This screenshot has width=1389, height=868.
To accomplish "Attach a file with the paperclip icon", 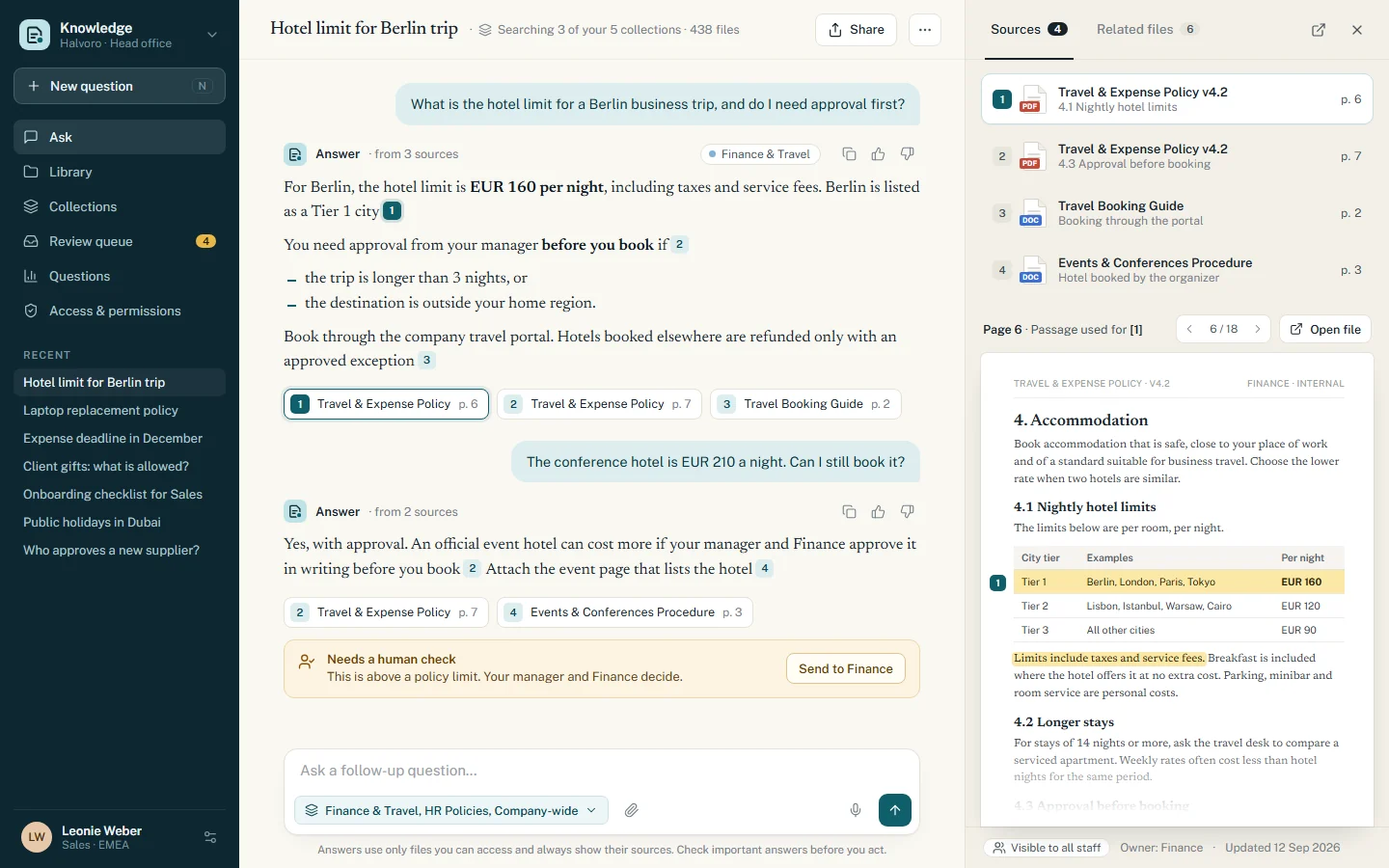I will (x=632, y=810).
